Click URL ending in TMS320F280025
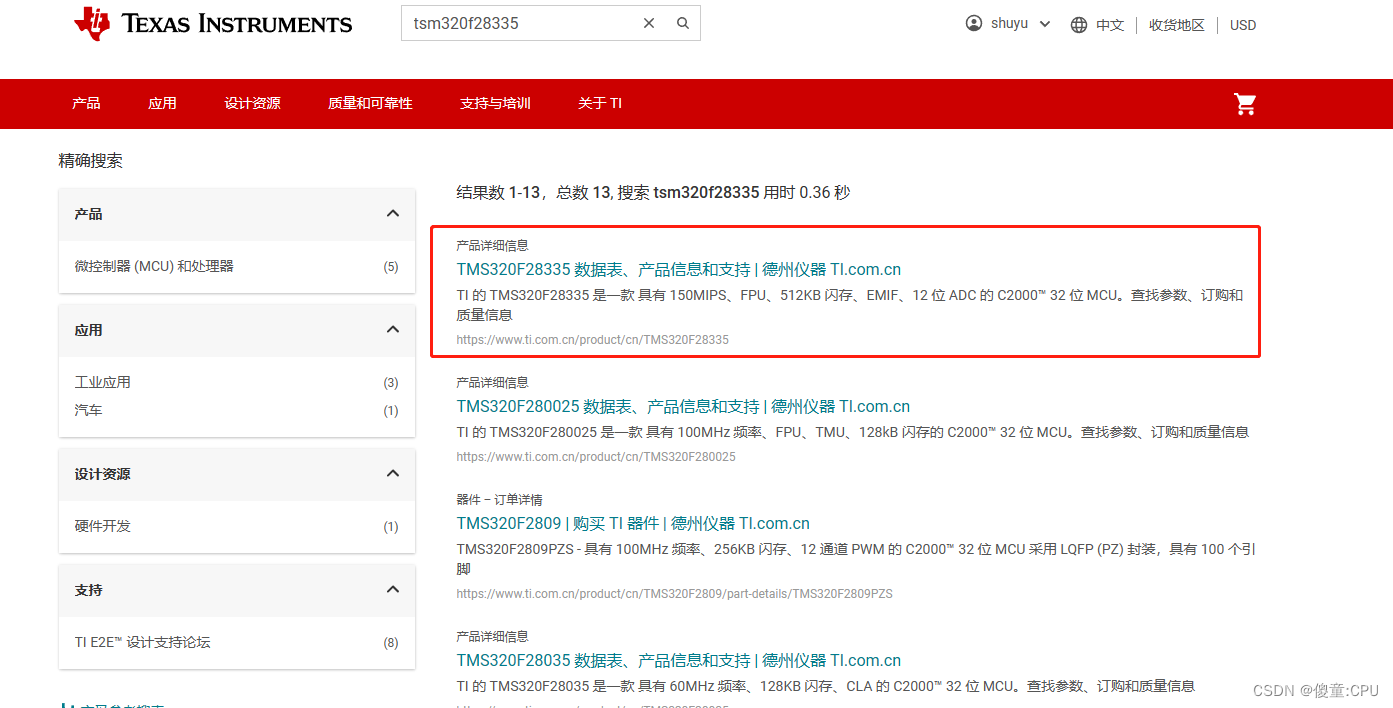 596,457
